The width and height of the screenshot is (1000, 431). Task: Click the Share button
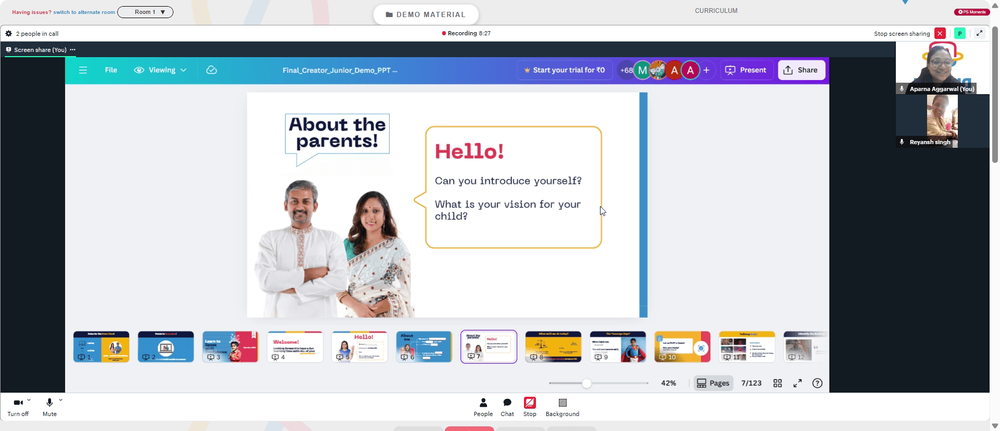click(800, 70)
